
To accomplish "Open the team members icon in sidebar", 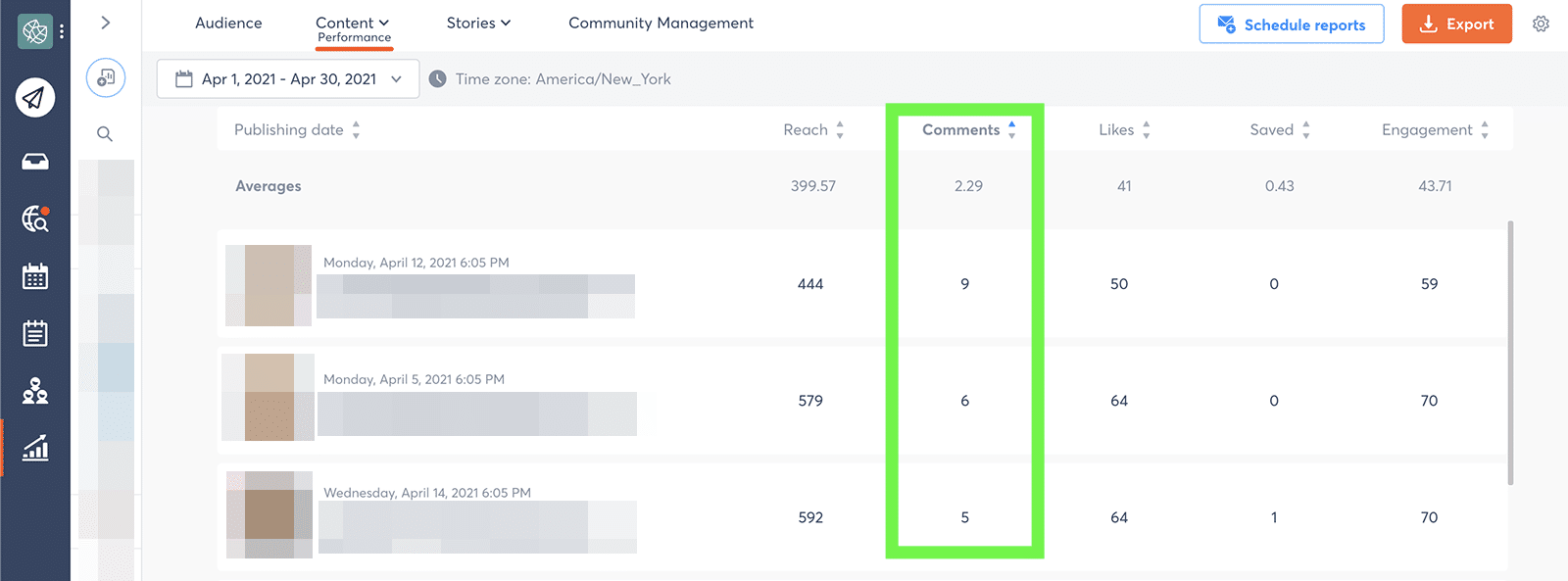I will click(x=35, y=391).
